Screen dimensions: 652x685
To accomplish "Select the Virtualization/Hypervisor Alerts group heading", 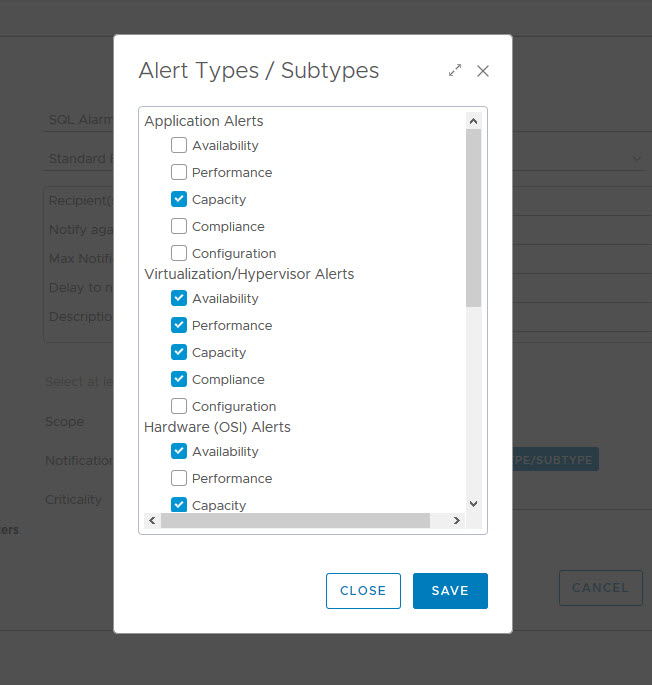I will pos(249,274).
